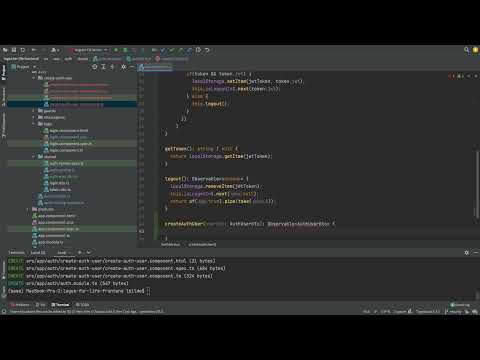The image size is (480, 360).
Task: Click the Reload from disk toolbar icon
Action: click(23, 50)
